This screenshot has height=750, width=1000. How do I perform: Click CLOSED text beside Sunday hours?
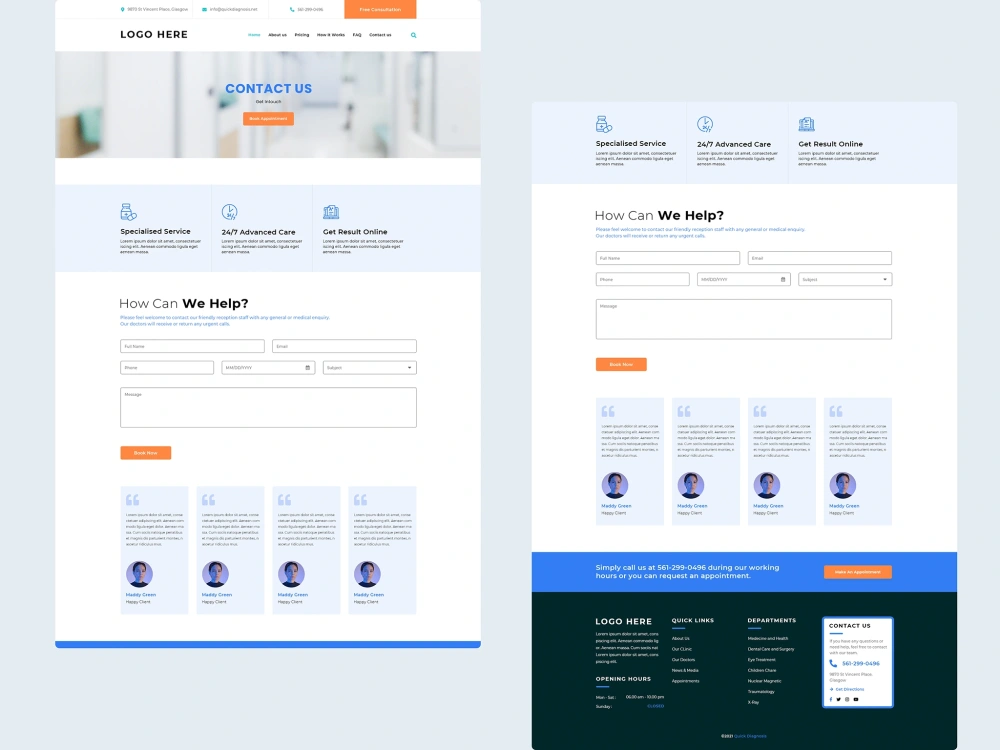(656, 706)
